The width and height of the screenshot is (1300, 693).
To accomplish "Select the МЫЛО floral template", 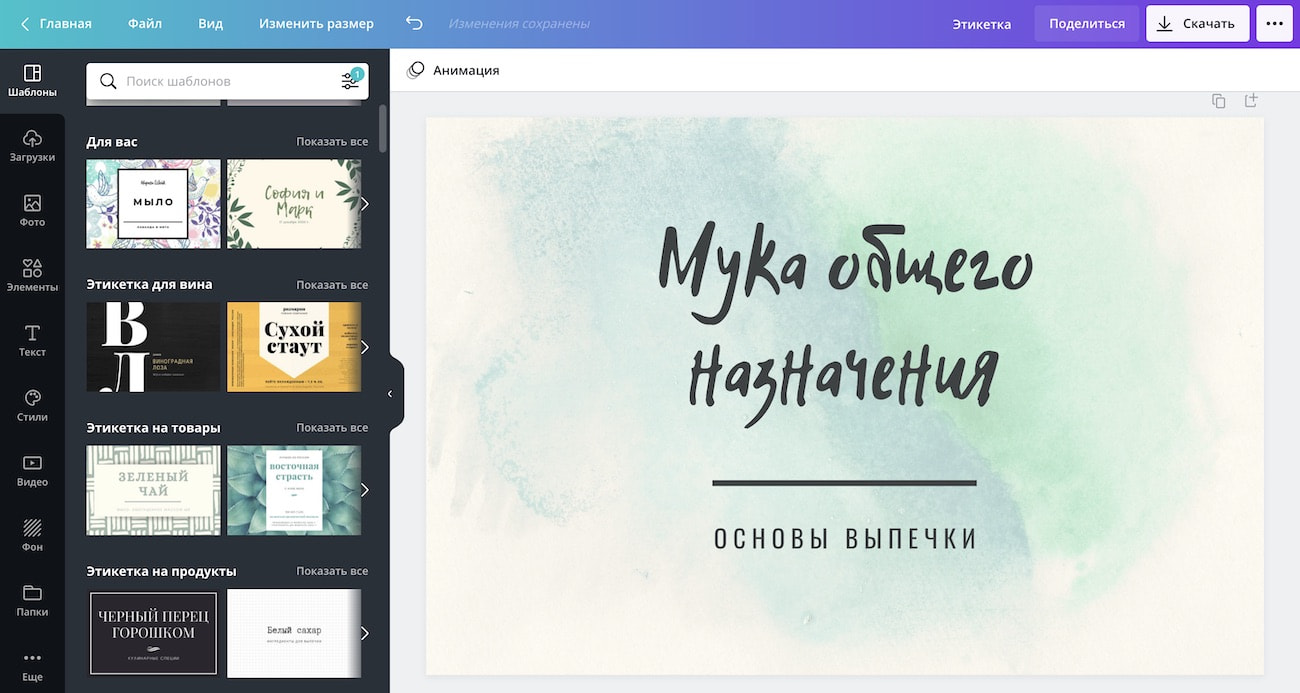I will click(153, 204).
